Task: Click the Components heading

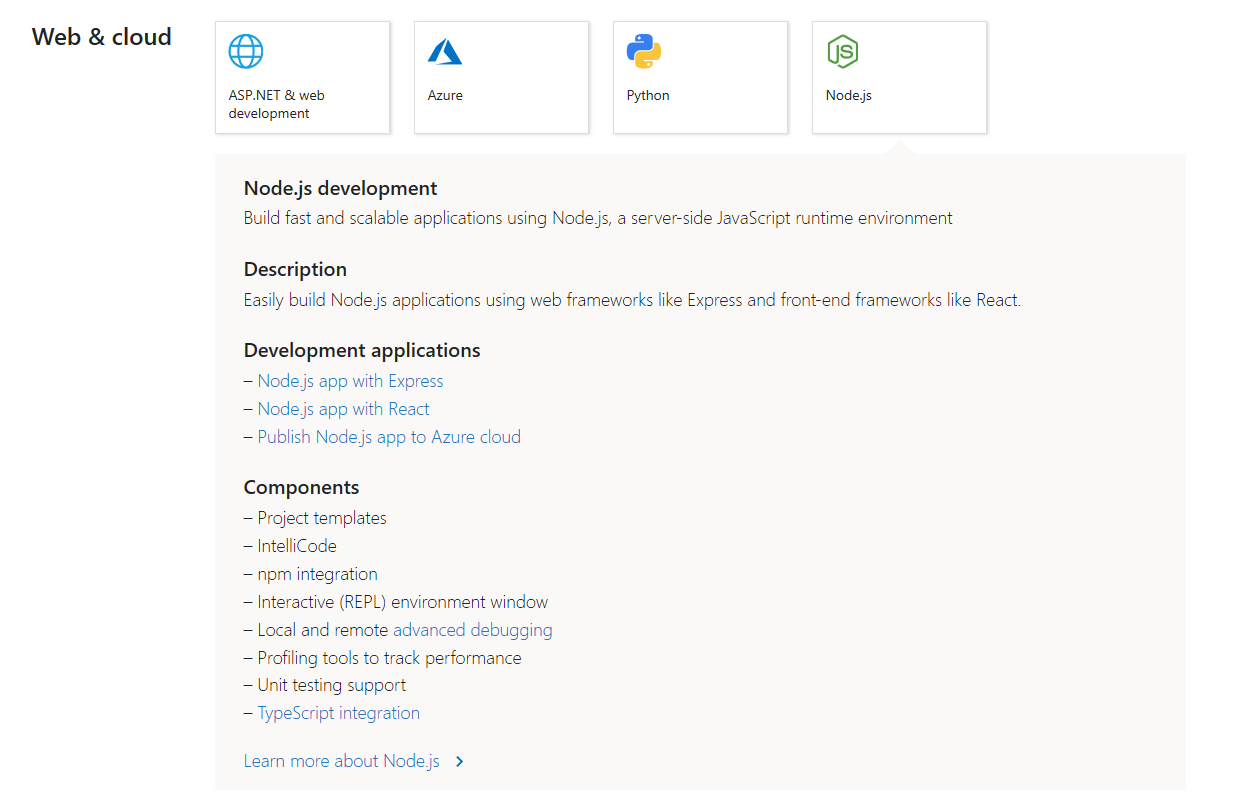Action: pyautogui.click(x=301, y=487)
